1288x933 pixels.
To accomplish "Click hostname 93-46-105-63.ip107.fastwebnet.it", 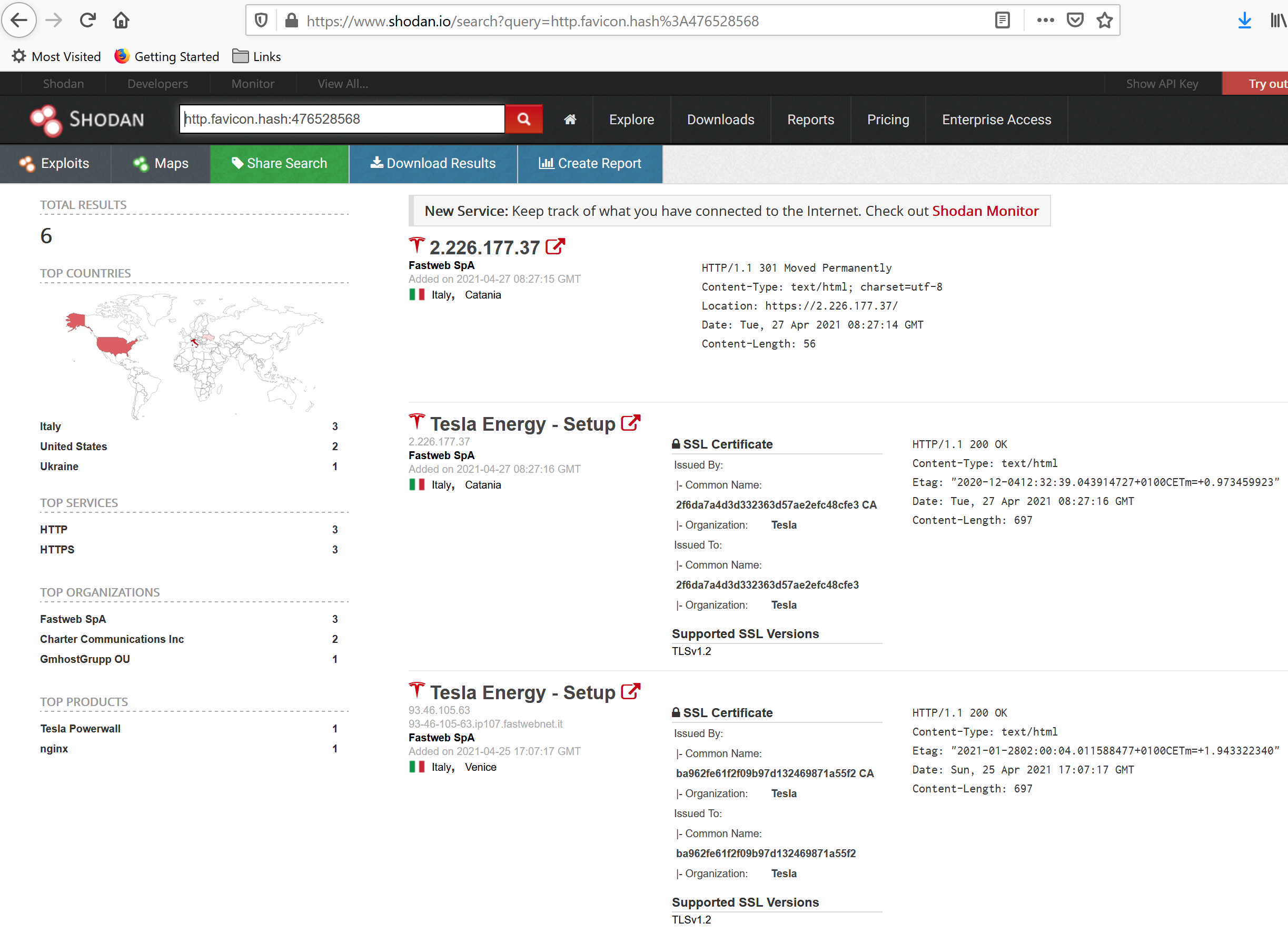I will coord(486,724).
